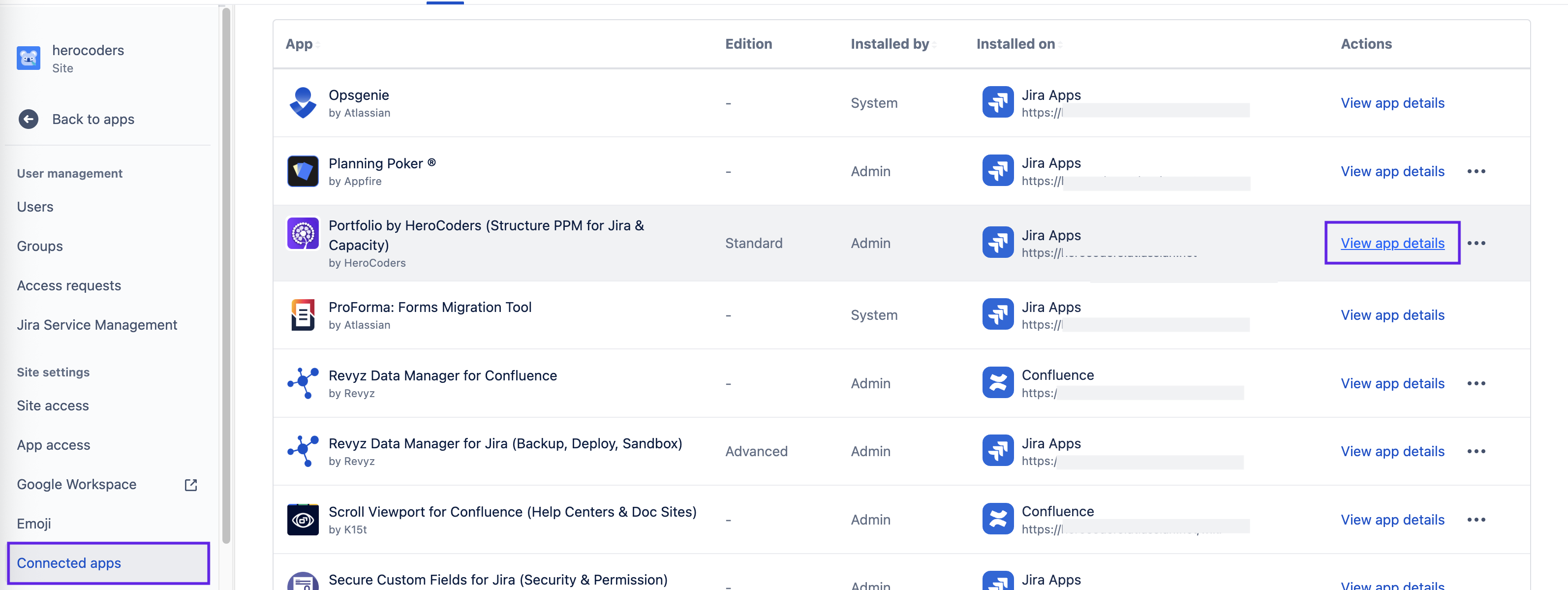Go to Users in sidebar
The image size is (1568, 590).
pyautogui.click(x=35, y=207)
